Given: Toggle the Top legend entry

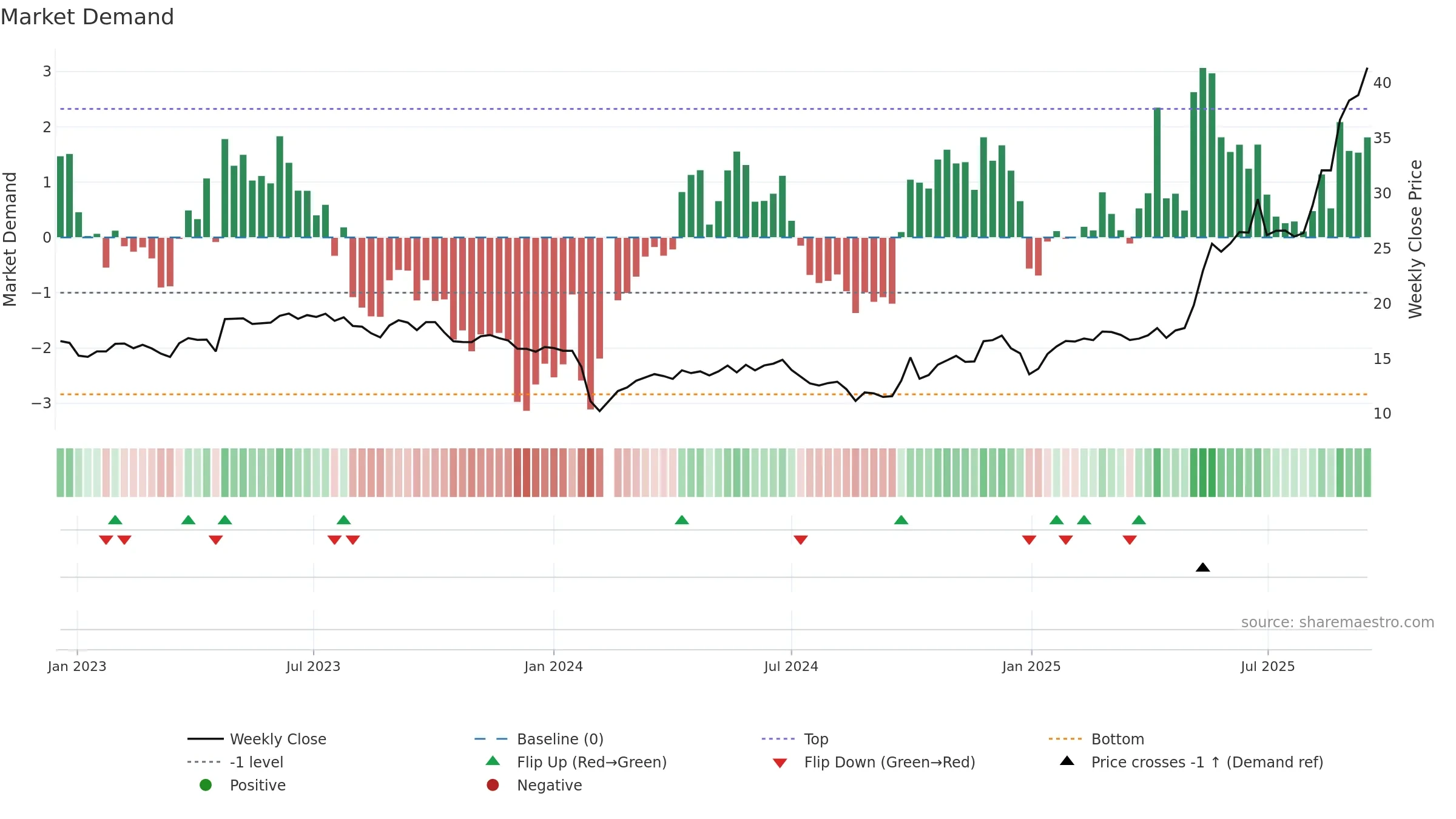Looking at the screenshot, I should [x=795, y=739].
